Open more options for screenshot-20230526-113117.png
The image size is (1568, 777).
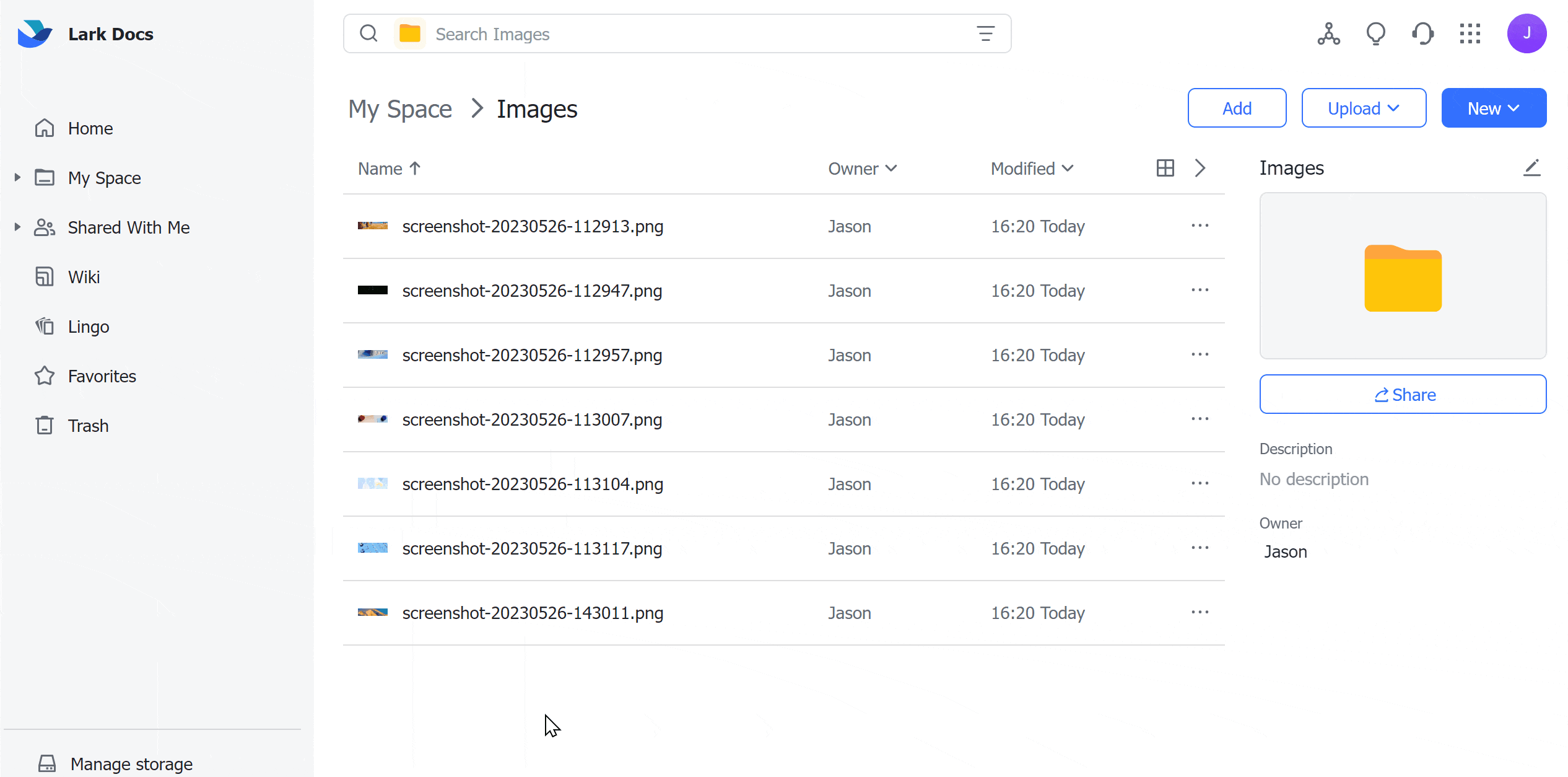(x=1200, y=548)
